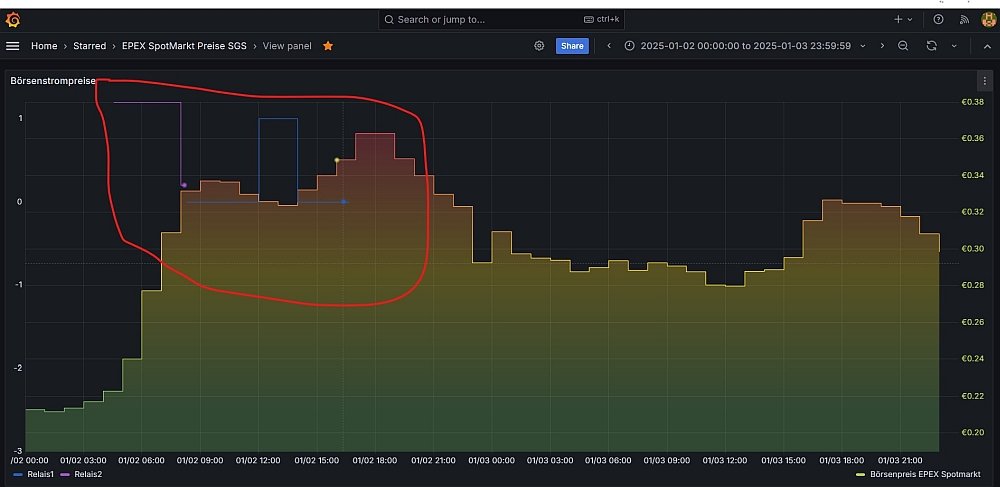Image resolution: width=1000 pixels, height=487 pixels.
Task: Open EPEX SpotMarkt Preise SGS breadcrumb
Action: (x=185, y=46)
